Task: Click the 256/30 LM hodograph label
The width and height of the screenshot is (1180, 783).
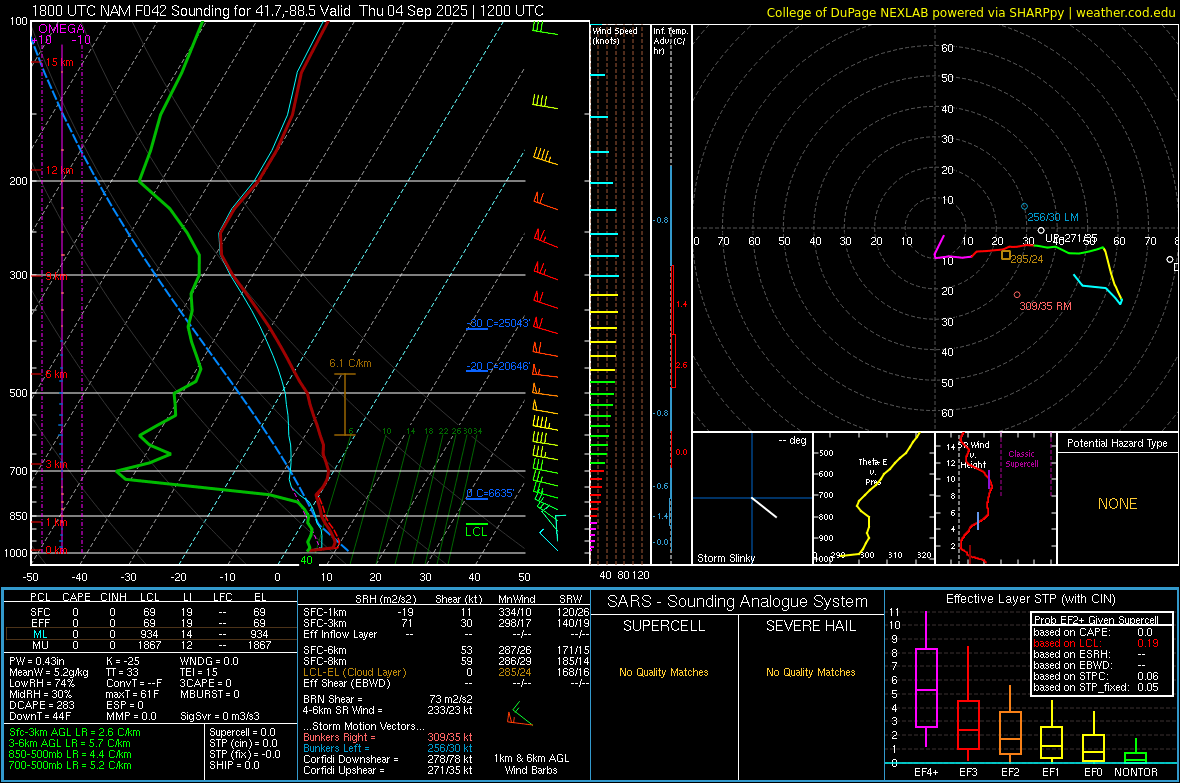Action: [x=1053, y=218]
